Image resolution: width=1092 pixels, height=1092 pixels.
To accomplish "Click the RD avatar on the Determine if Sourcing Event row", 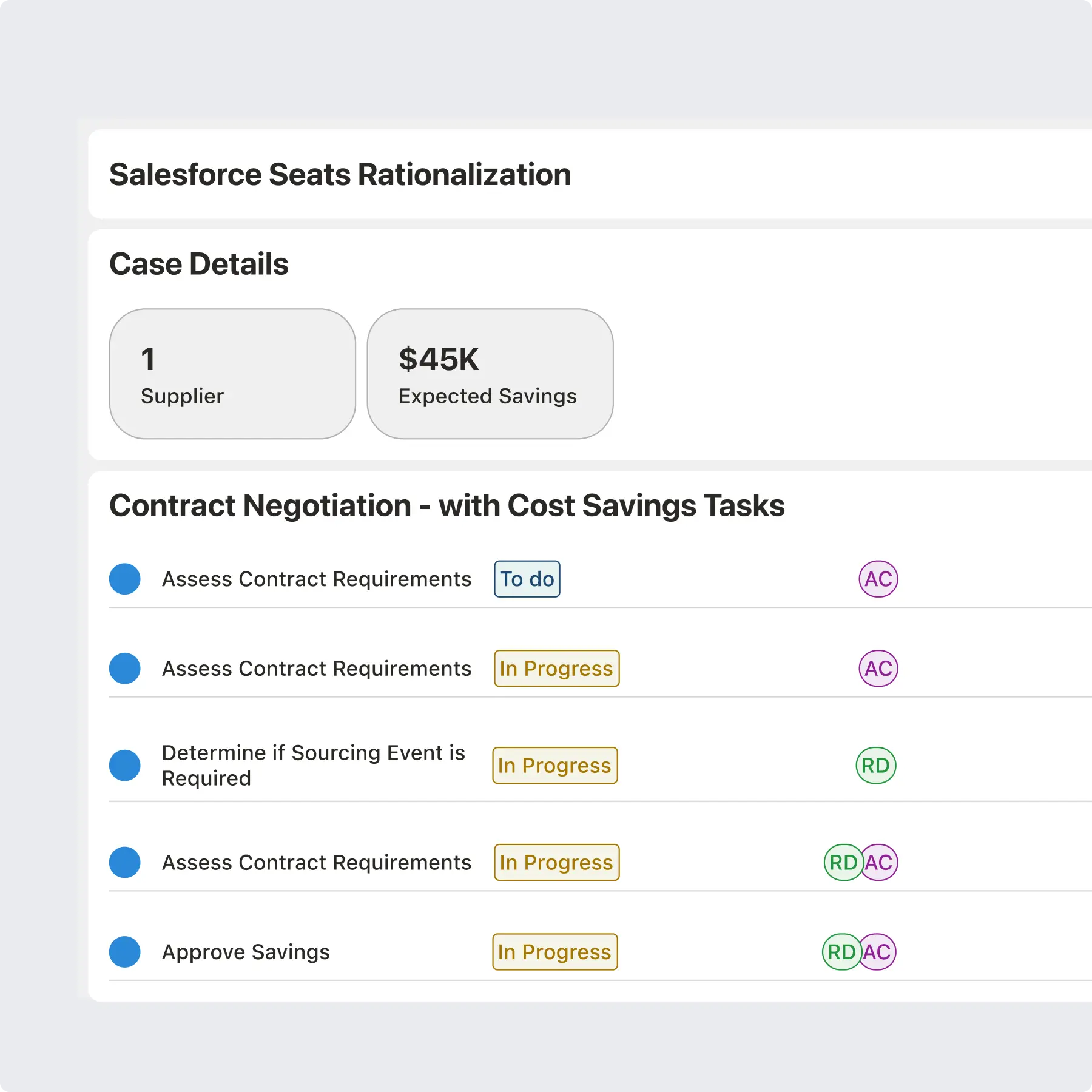I will pyautogui.click(x=875, y=766).
